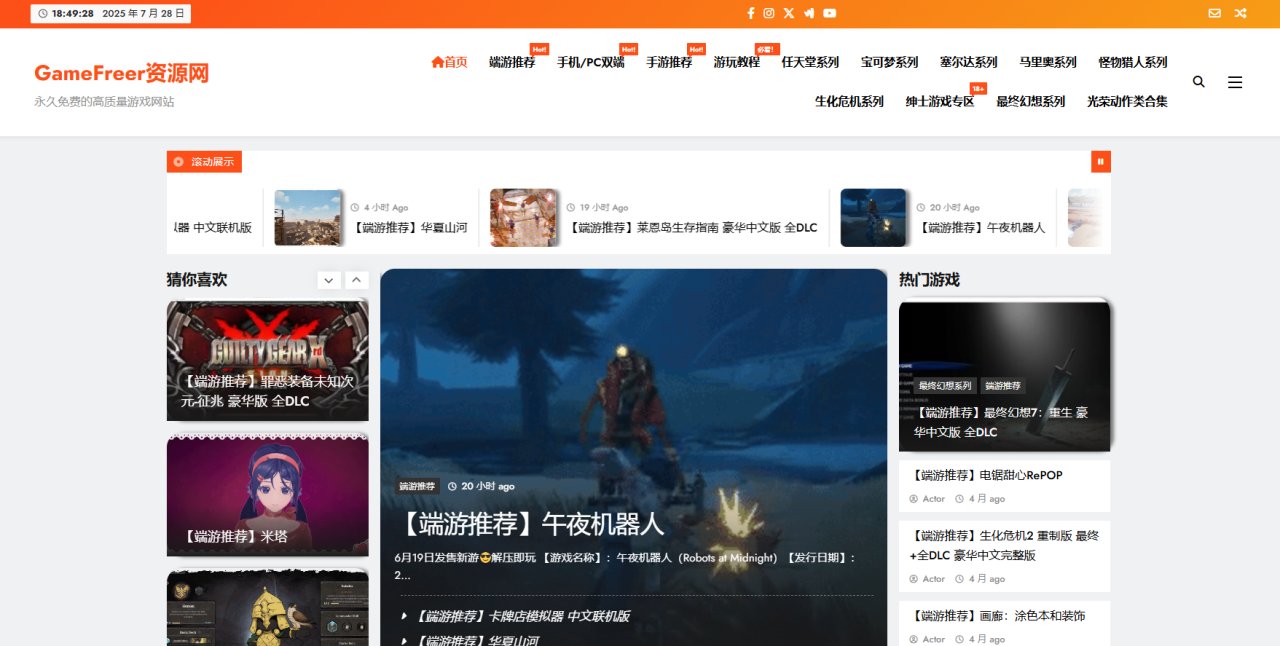Open the 任天堂系列 menu item
This screenshot has width=1280, height=646.
pos(810,62)
